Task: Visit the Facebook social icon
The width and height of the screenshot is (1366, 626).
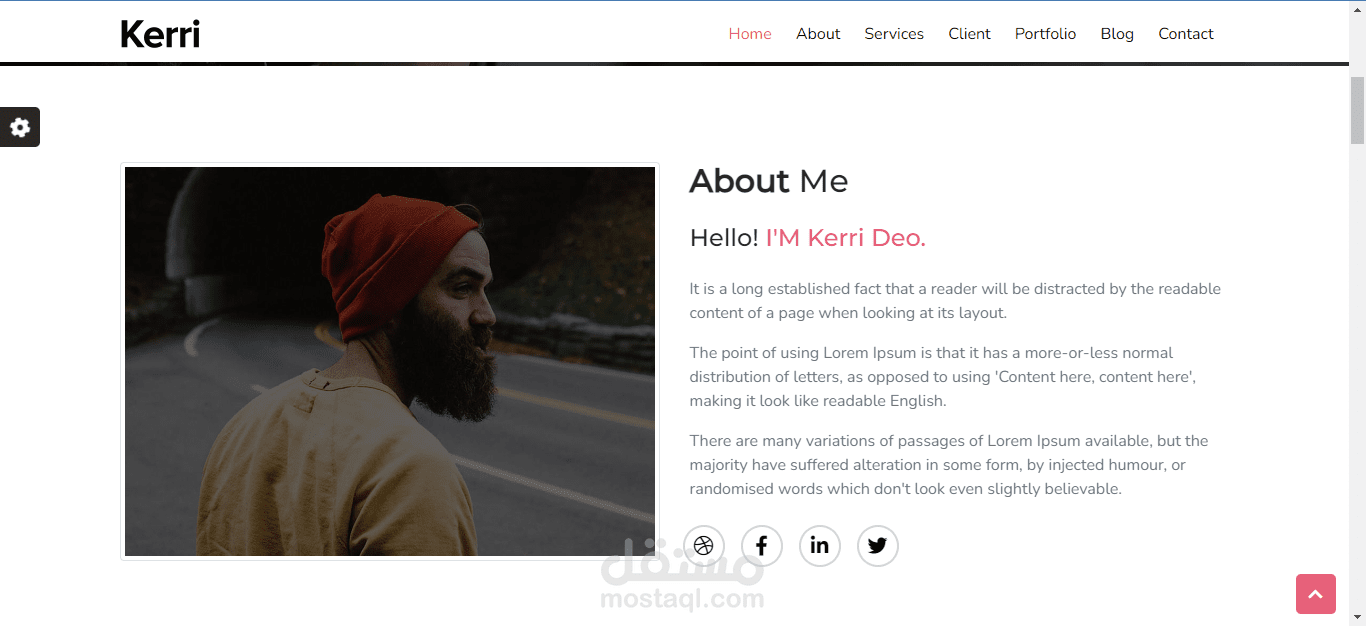Action: [x=762, y=545]
